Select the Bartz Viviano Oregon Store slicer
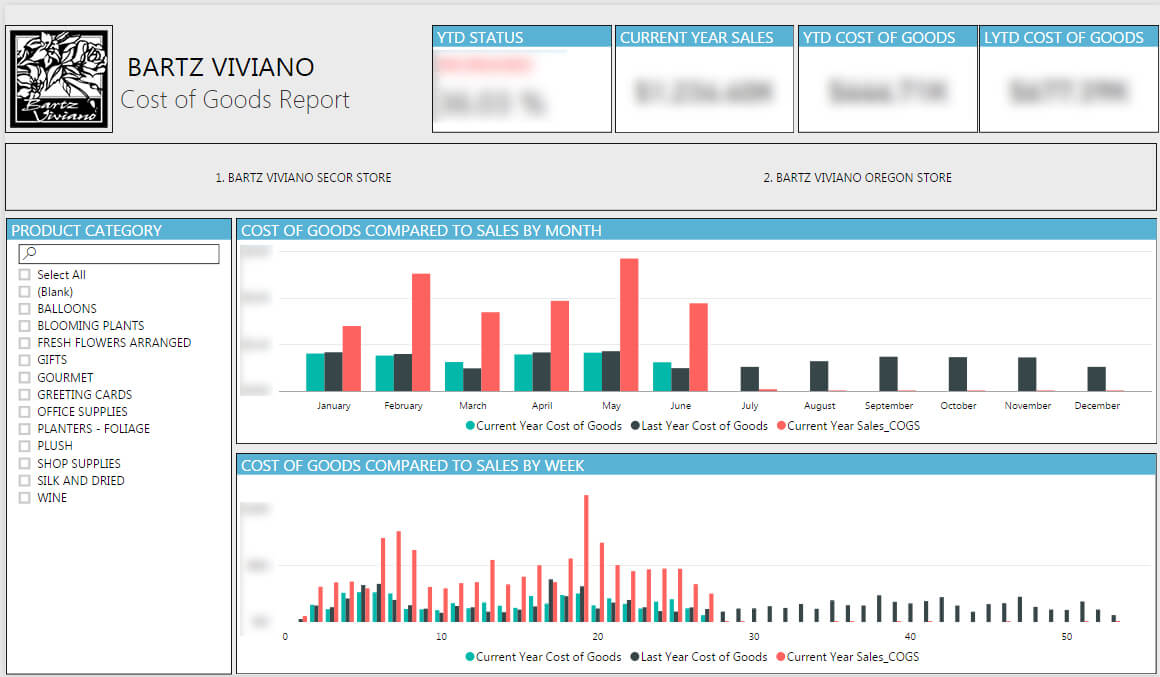Screen dimensions: 1160x677 pos(857,178)
